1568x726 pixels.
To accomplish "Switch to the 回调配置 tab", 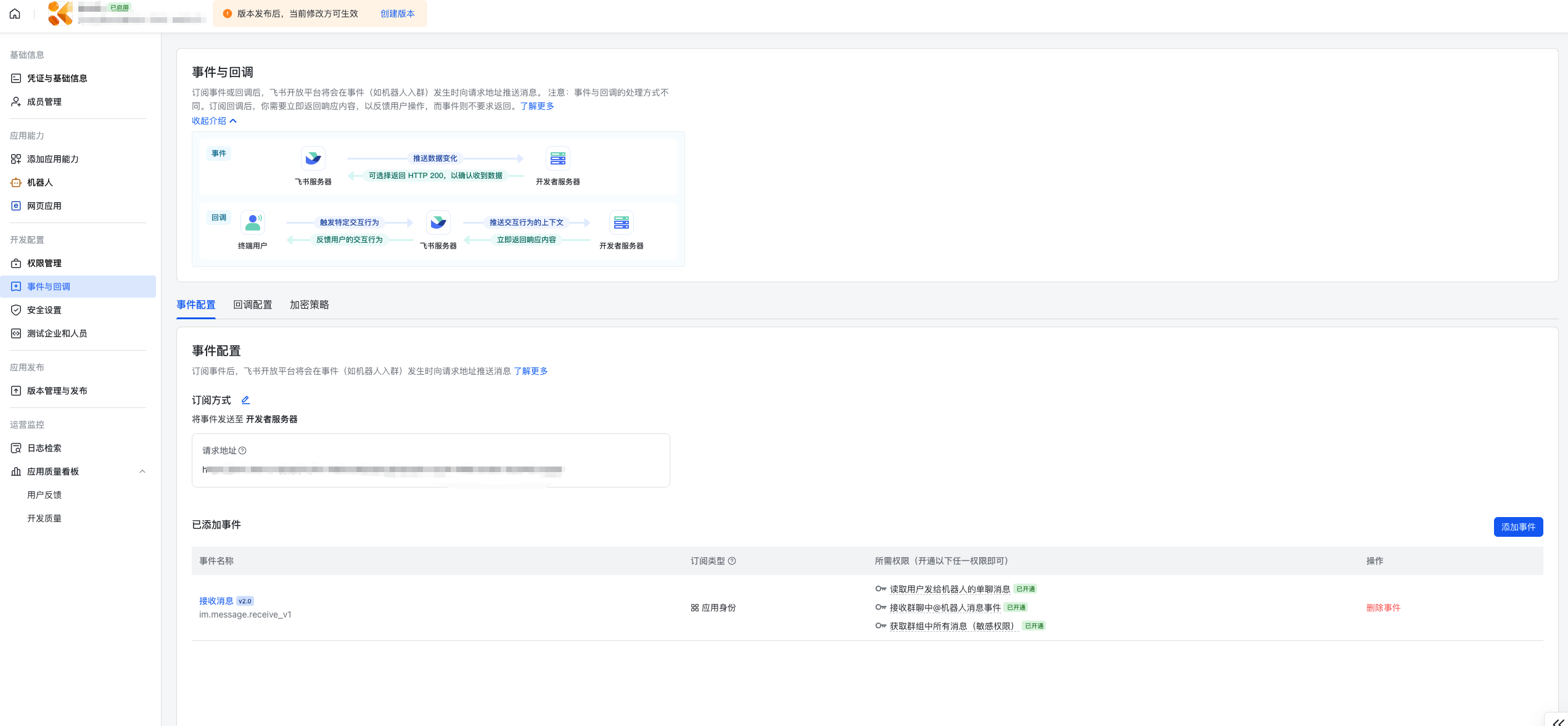I will pyautogui.click(x=252, y=304).
